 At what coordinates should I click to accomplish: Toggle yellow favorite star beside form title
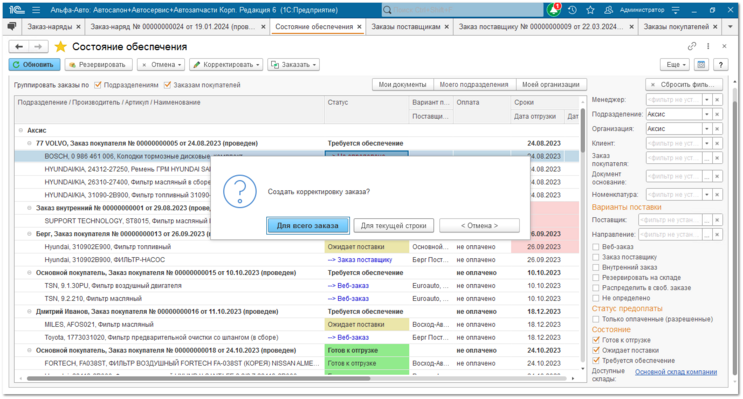click(x=60, y=46)
